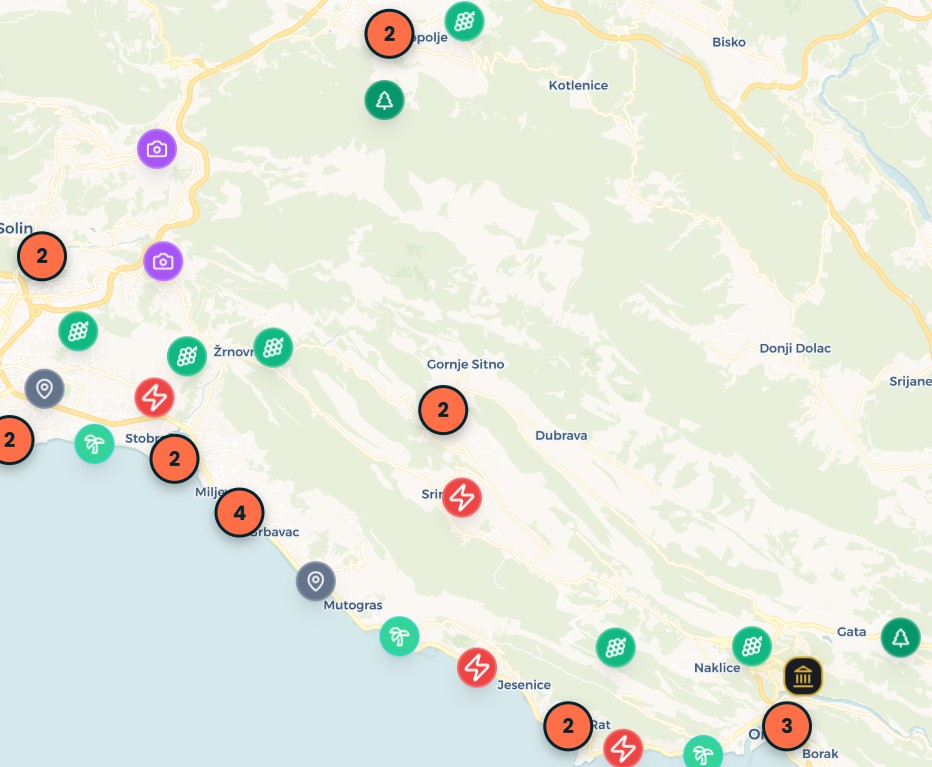Open the palm tree marker below Mutogras

tap(399, 636)
